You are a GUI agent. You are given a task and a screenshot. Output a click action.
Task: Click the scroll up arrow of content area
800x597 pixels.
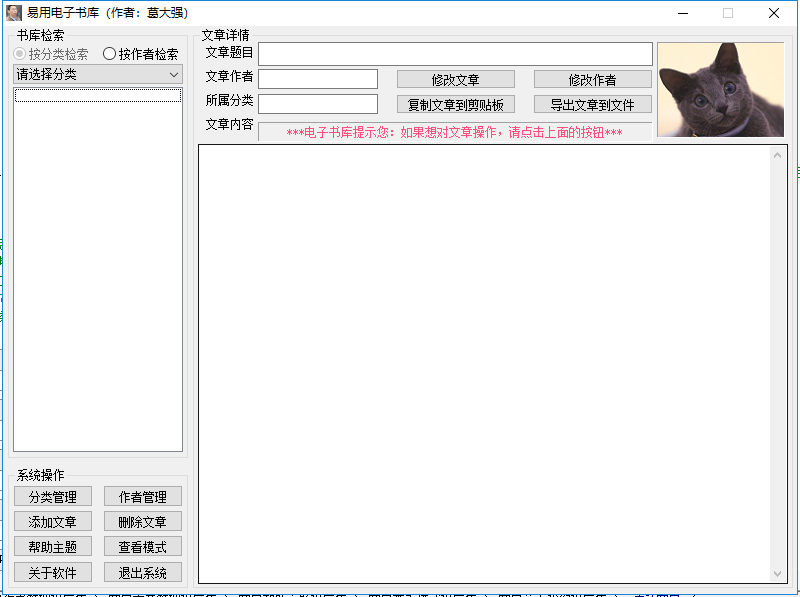pyautogui.click(x=777, y=155)
